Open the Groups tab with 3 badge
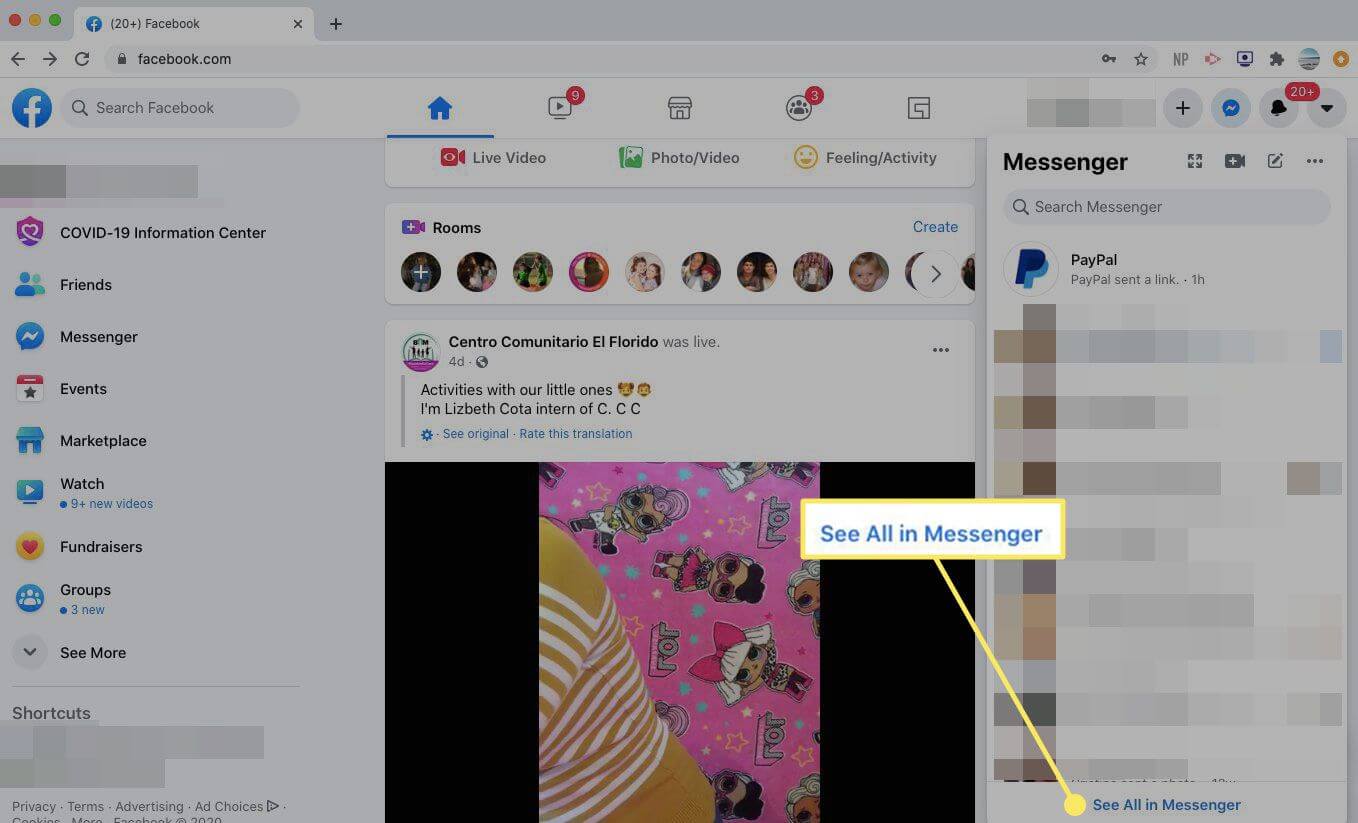Viewport: 1358px width, 823px height. point(799,108)
